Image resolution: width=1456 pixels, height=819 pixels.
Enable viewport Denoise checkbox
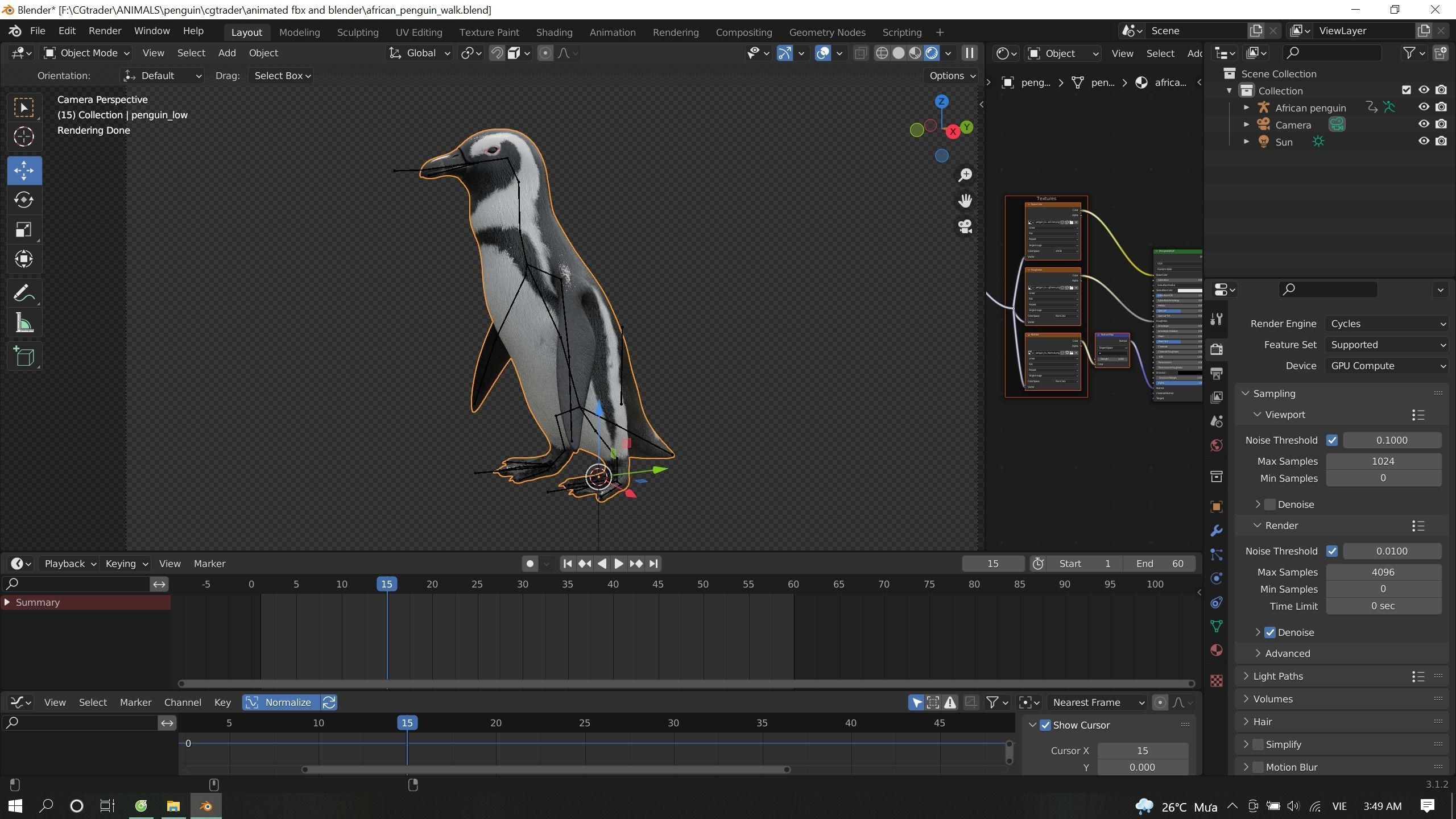[1270, 504]
